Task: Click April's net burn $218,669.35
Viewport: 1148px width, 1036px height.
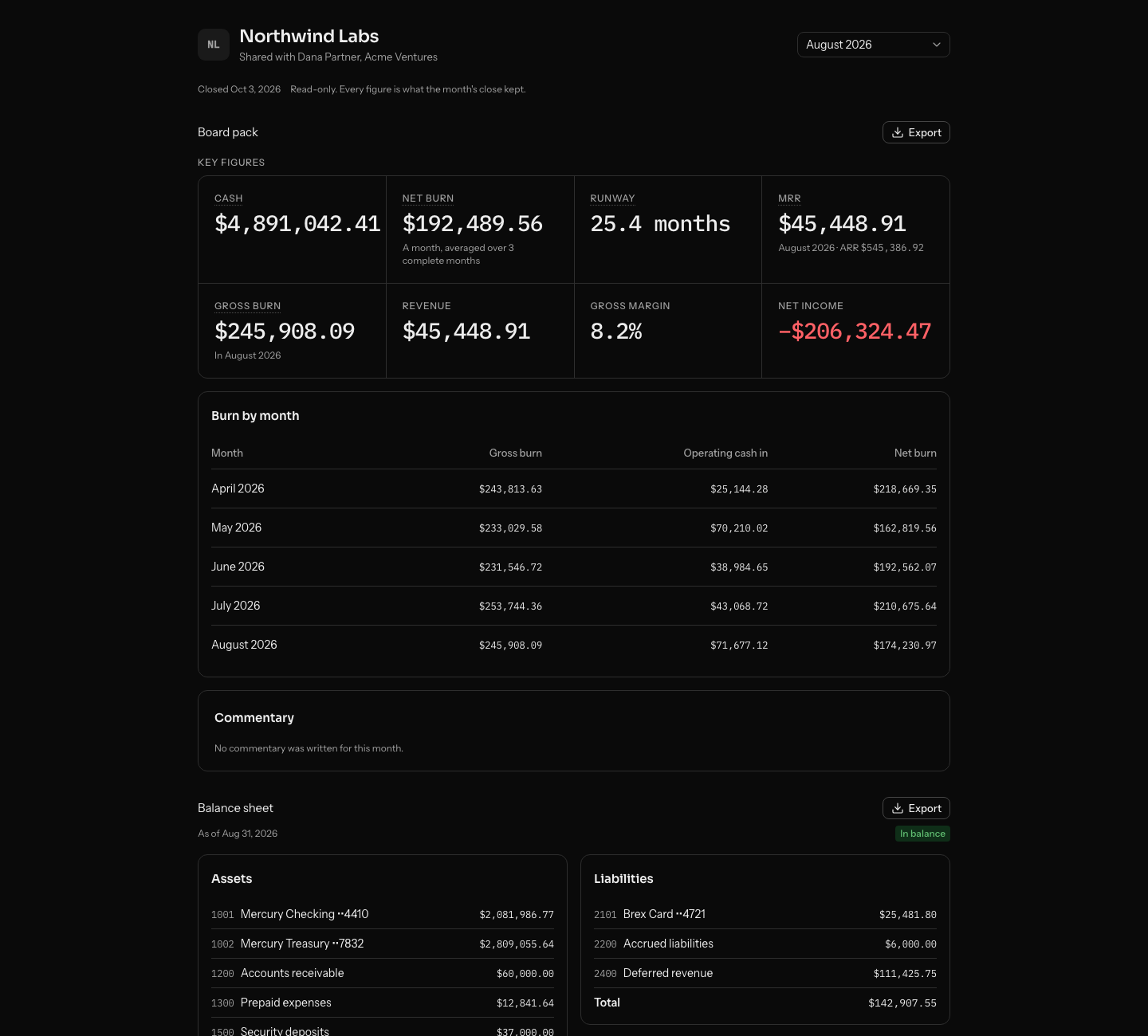Action: 905,489
